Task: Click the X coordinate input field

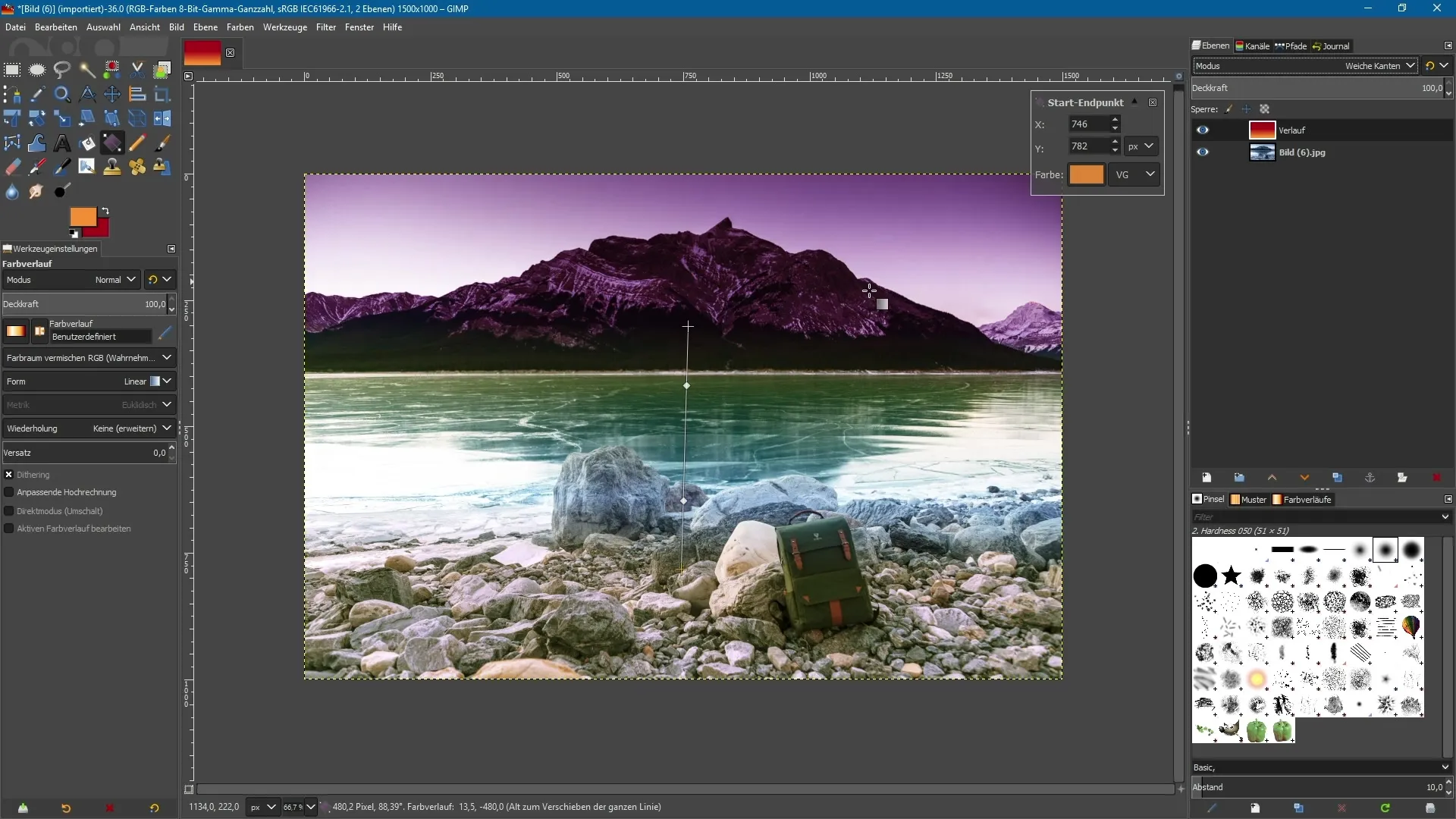Action: pyautogui.click(x=1089, y=124)
